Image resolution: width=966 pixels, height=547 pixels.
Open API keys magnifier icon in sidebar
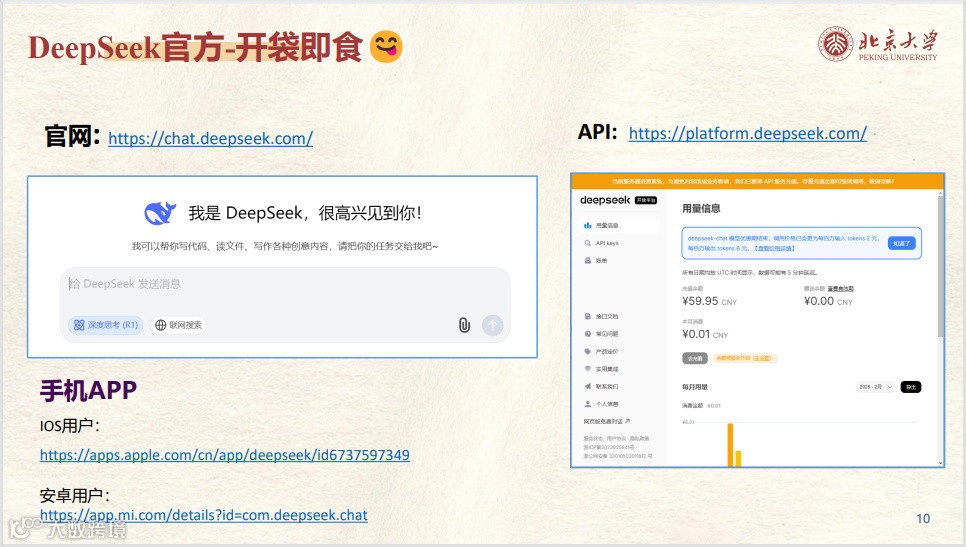(588, 243)
